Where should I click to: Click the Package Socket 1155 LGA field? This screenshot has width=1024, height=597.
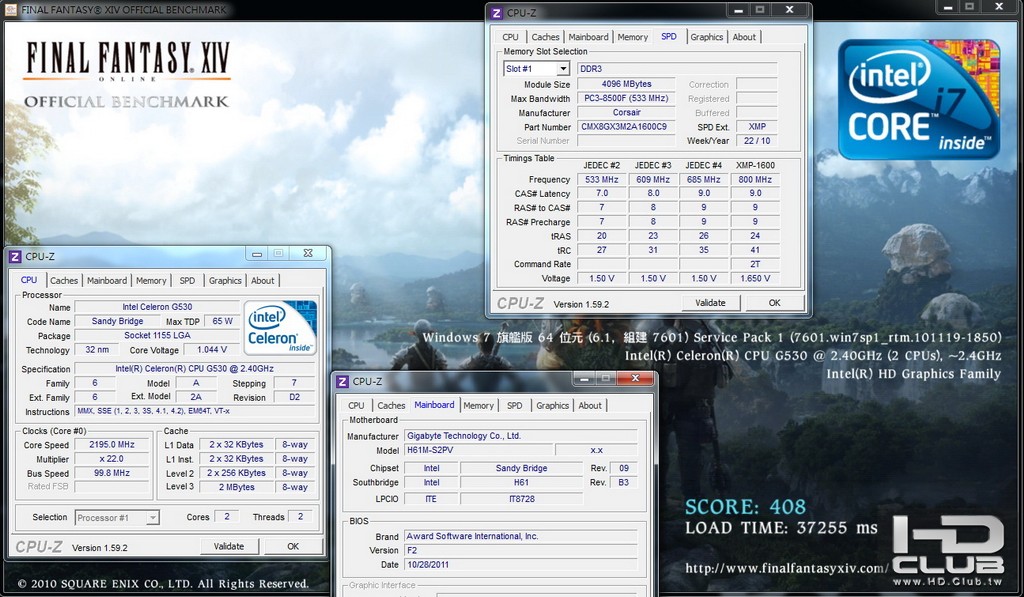tap(157, 336)
